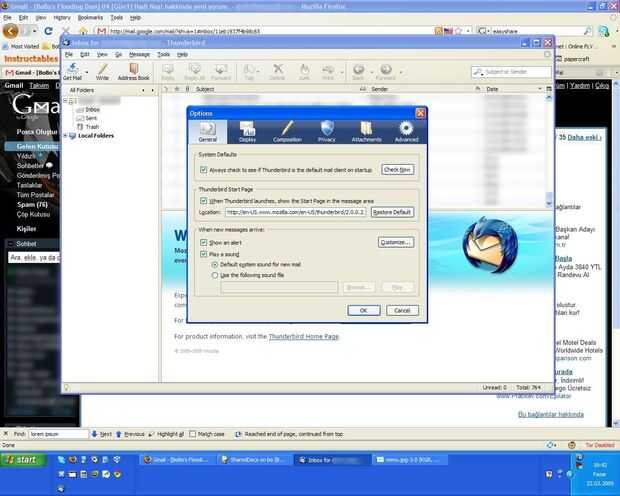
Task: Open the Thunderbird Forward navigation history dropdown
Action: (401, 72)
